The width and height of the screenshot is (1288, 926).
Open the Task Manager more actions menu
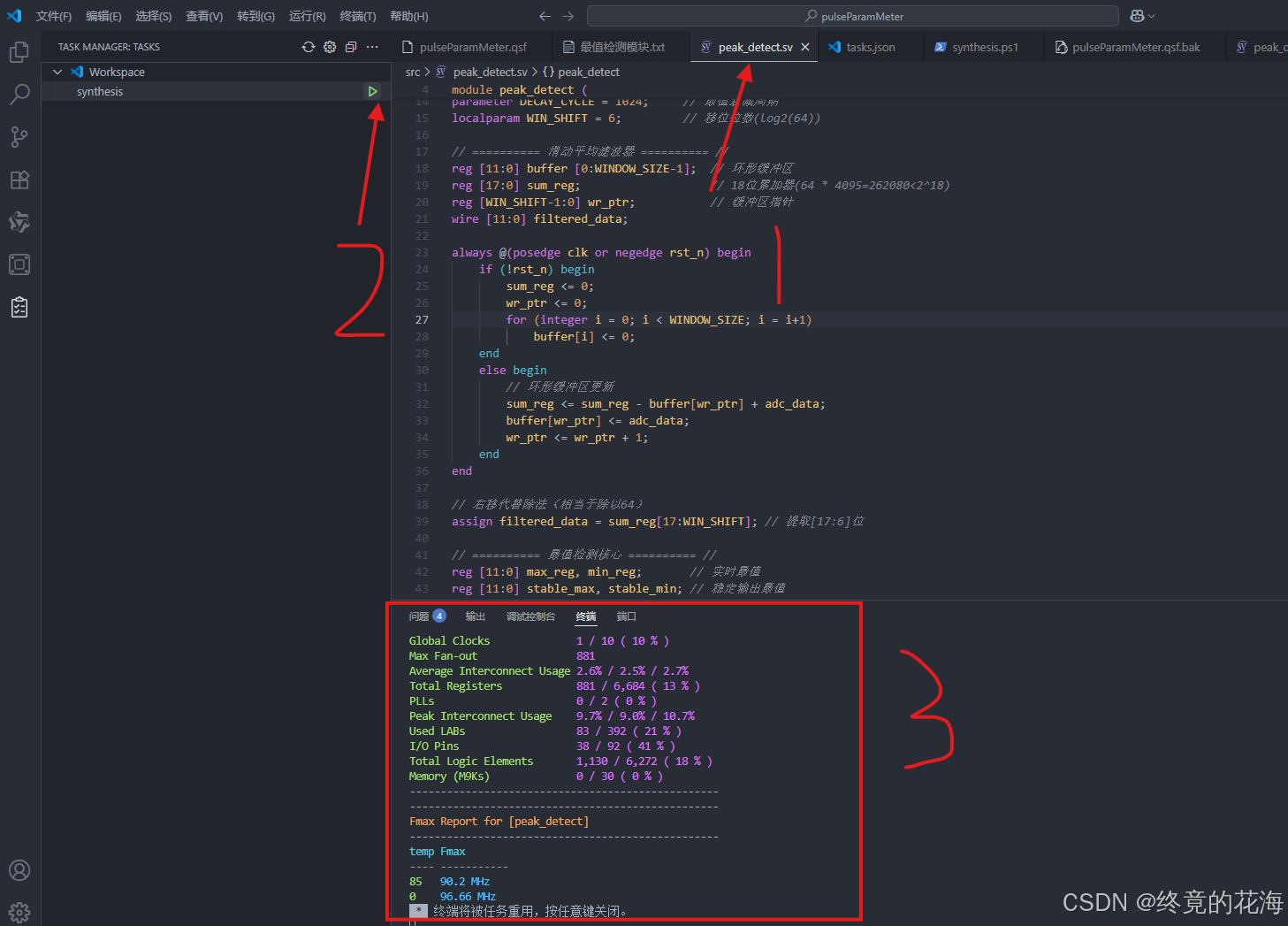(371, 46)
